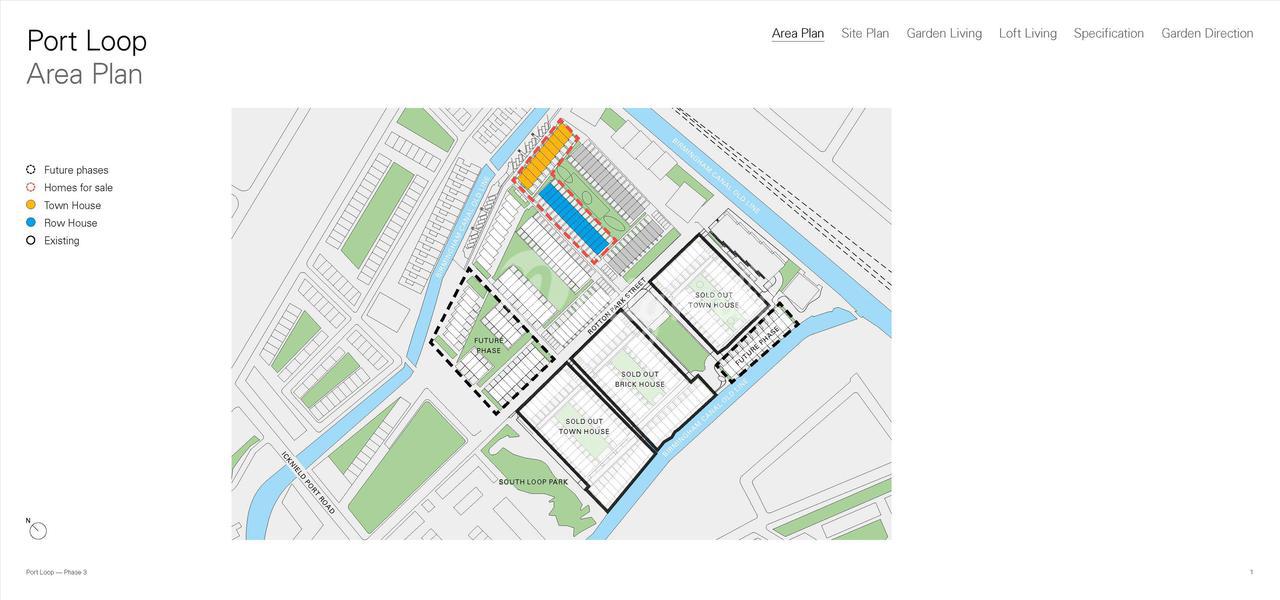Screen dimensions: 1280x600
Task: Click the Port Loop Area Plan heading
Action: point(86,57)
